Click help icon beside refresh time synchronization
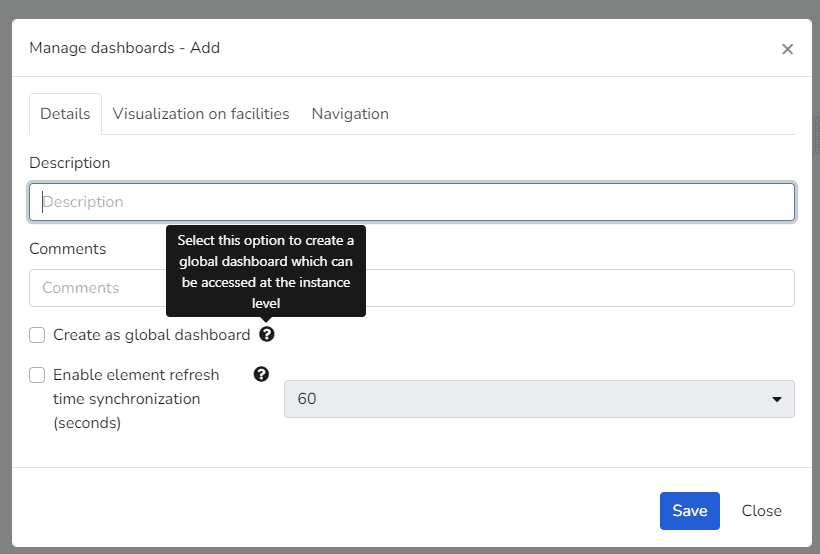820x554 pixels. pos(261,374)
